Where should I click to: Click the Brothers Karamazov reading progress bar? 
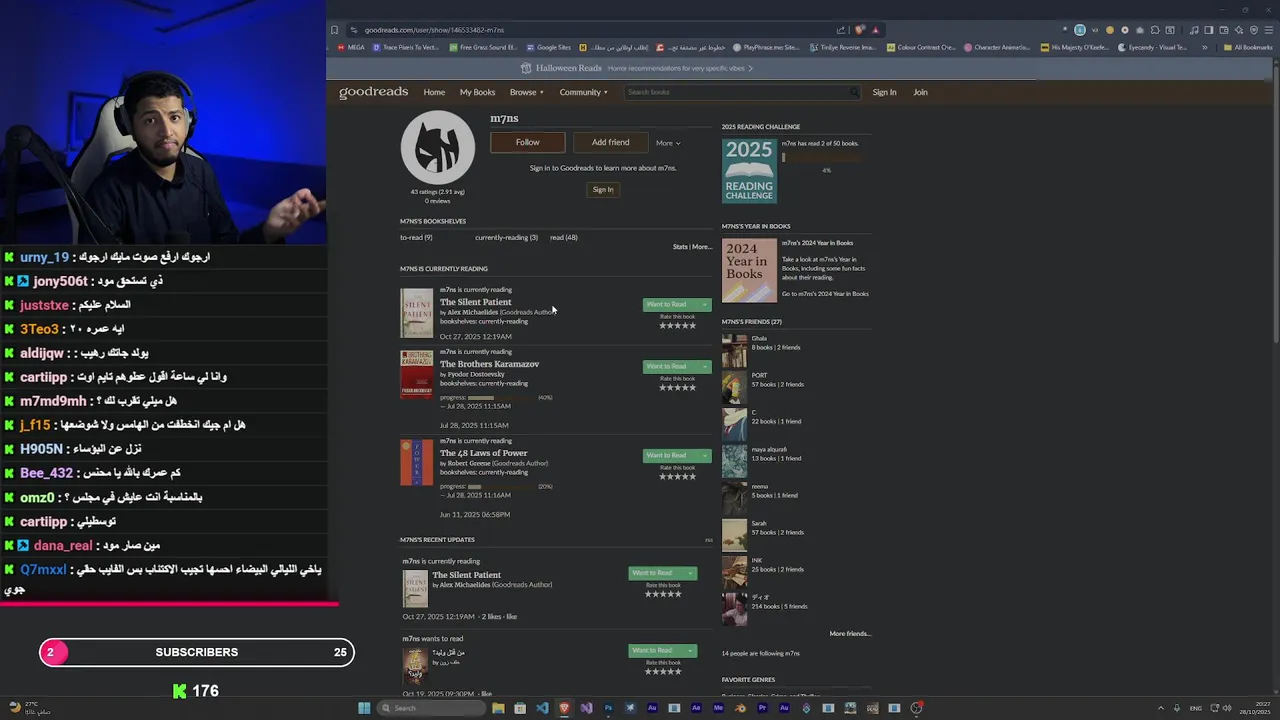click(x=501, y=398)
